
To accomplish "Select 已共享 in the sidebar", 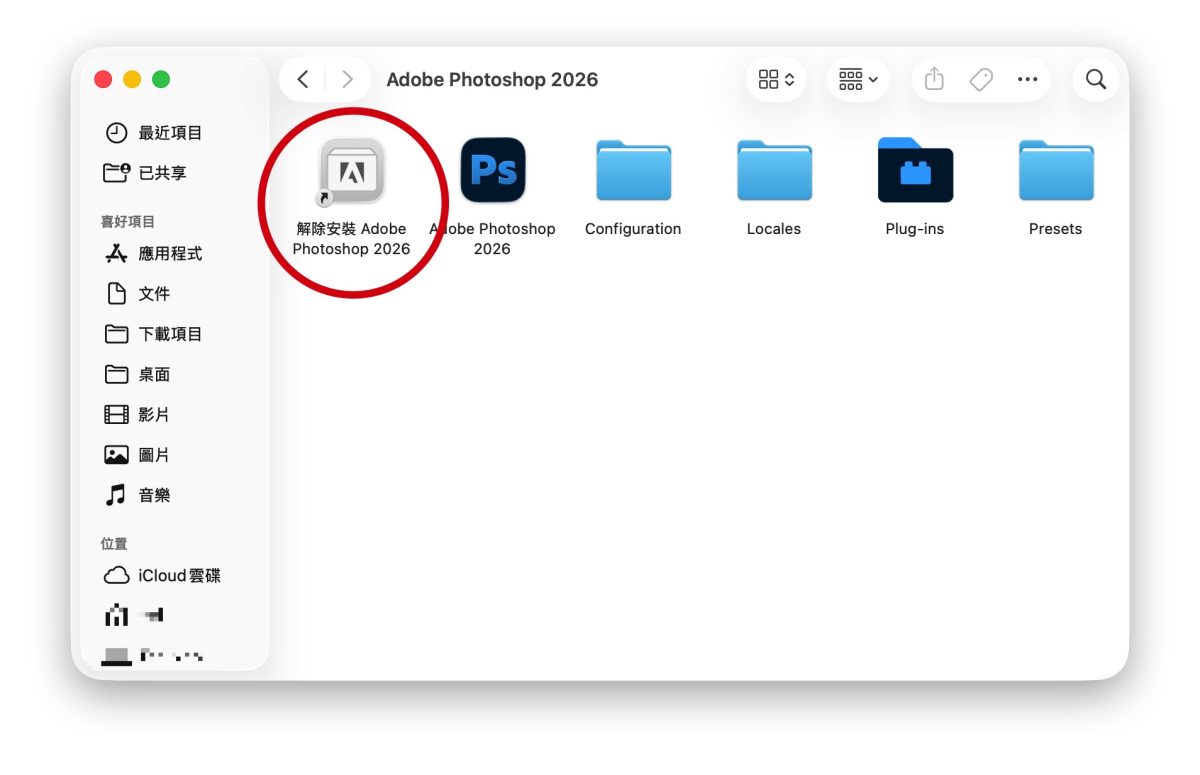I will click(146, 173).
